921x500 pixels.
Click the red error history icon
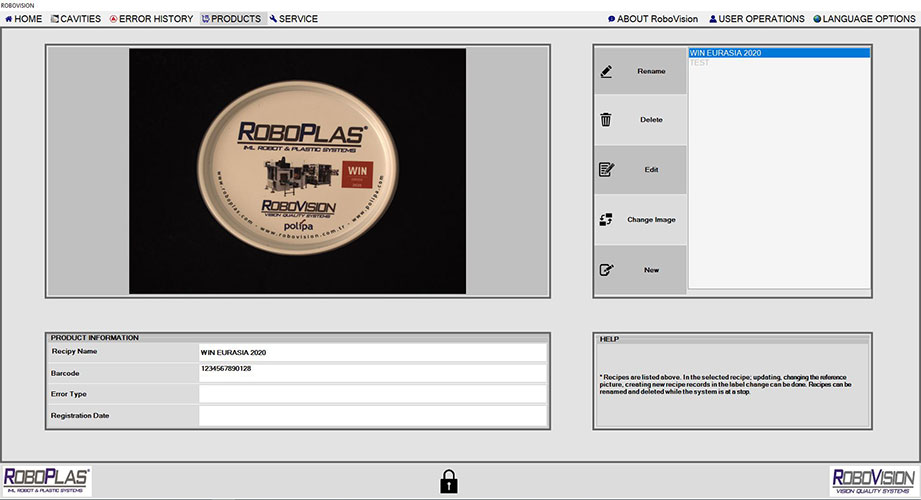pyautogui.click(x=113, y=19)
